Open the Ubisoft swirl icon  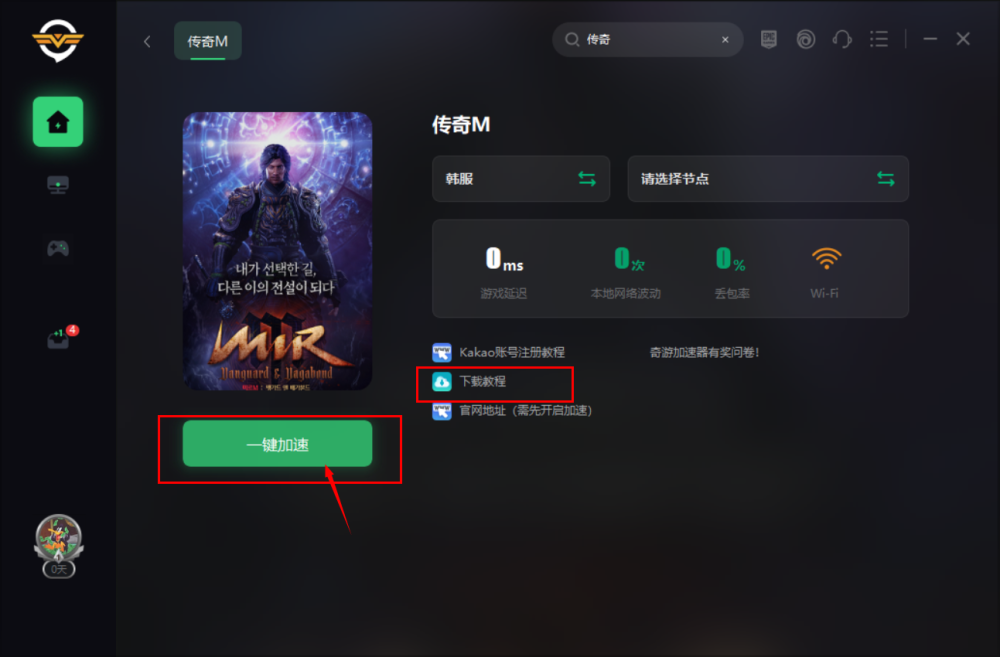tap(805, 40)
